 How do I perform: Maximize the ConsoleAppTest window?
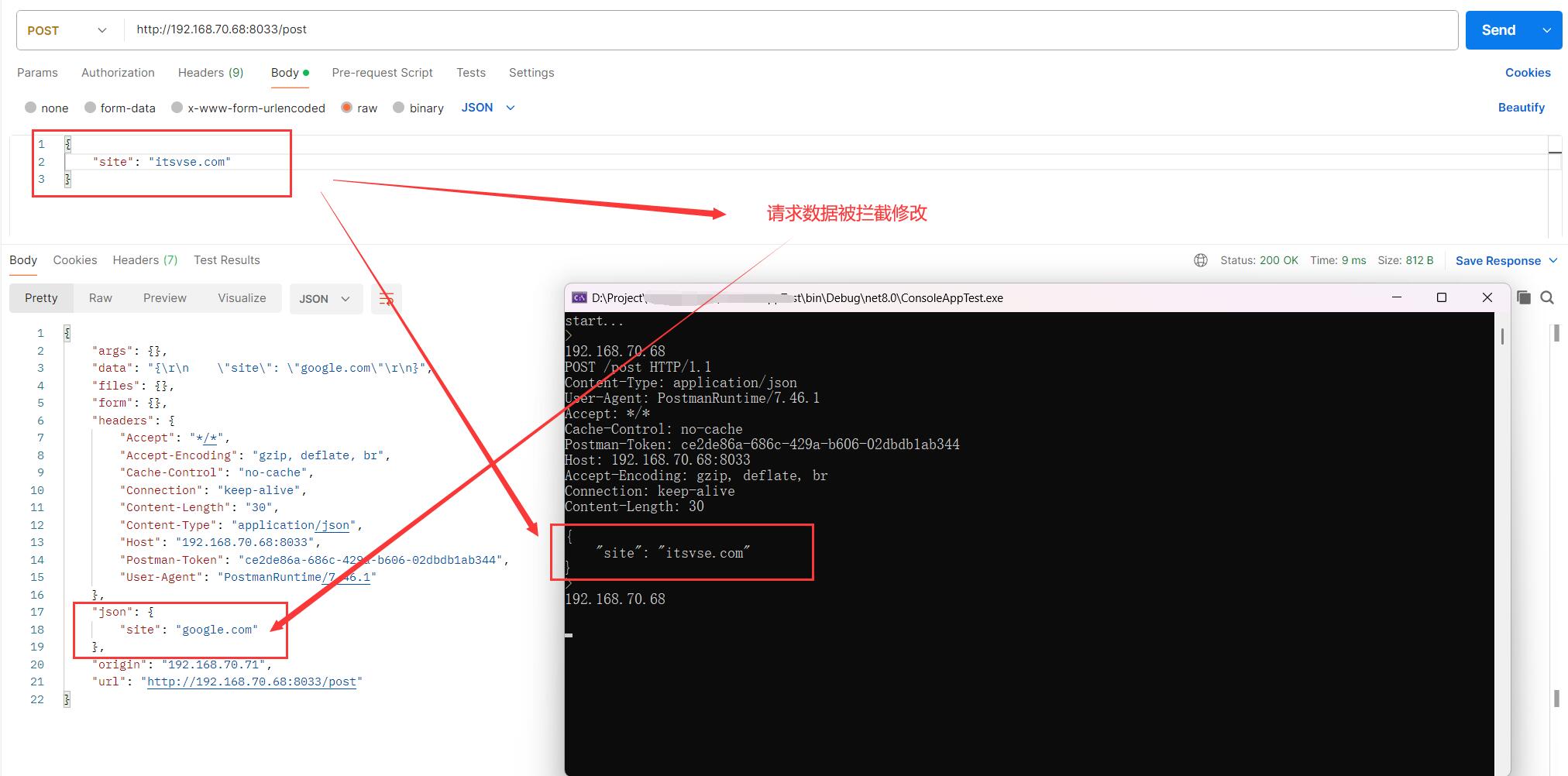click(1442, 297)
